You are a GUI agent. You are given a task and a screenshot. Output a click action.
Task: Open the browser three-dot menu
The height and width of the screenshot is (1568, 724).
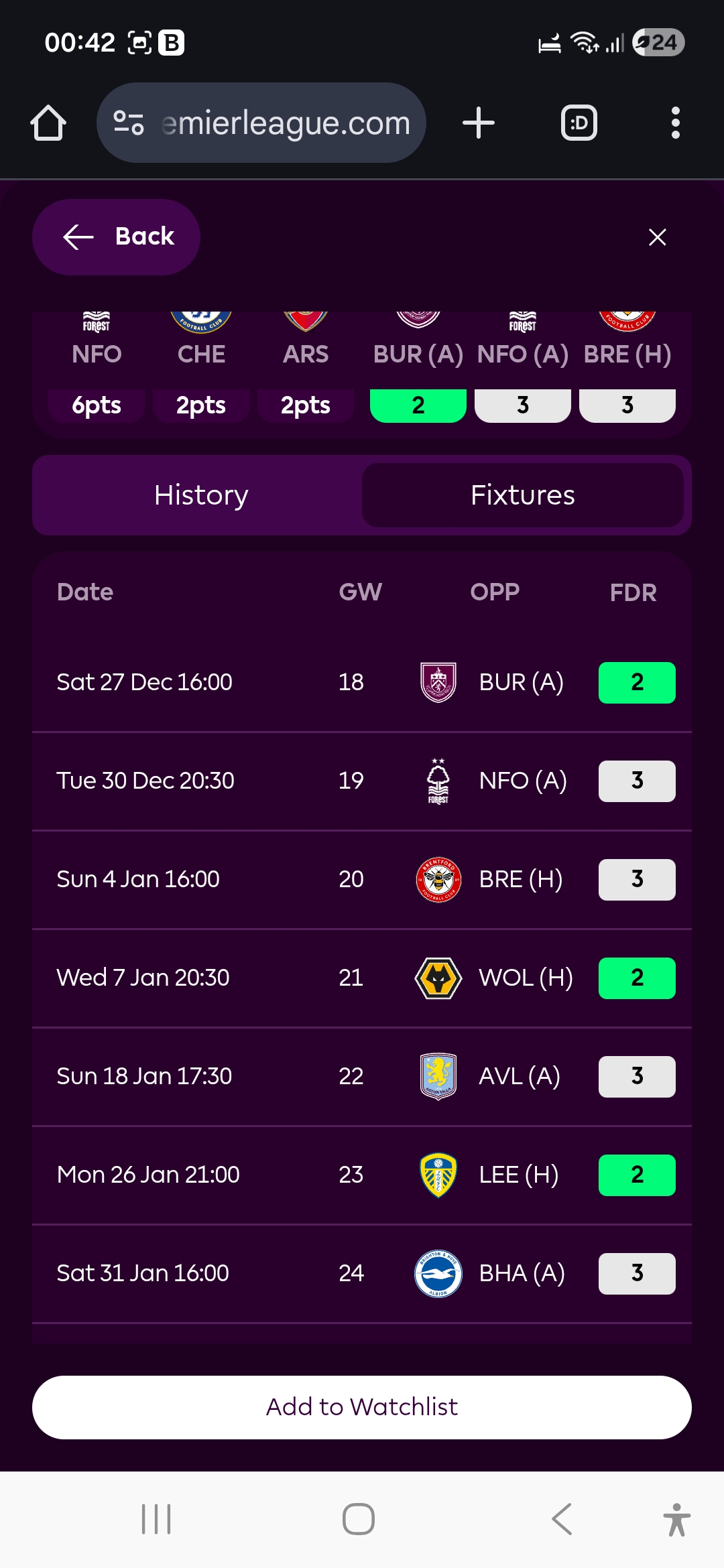tap(675, 123)
